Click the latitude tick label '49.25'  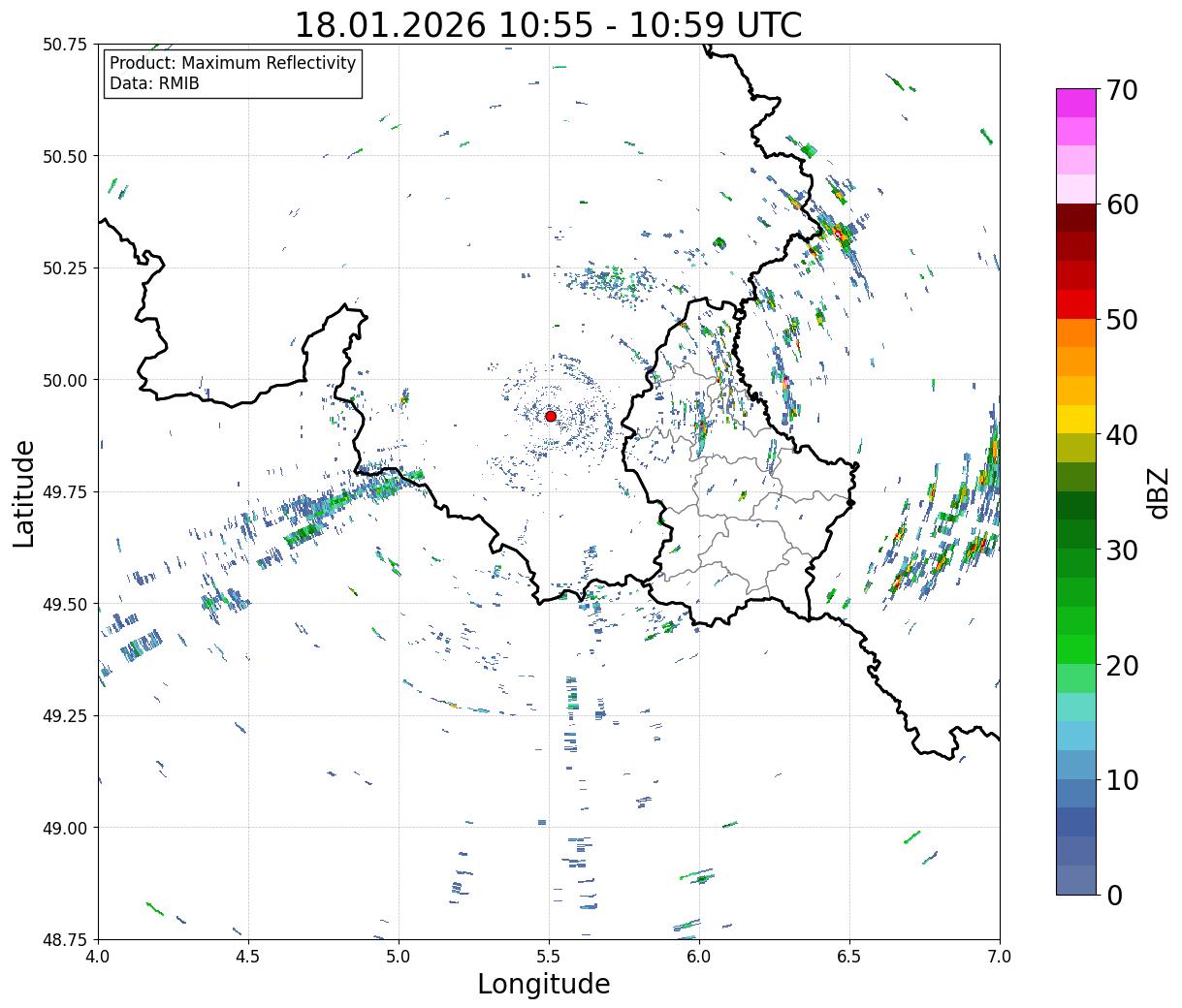(x=65, y=716)
